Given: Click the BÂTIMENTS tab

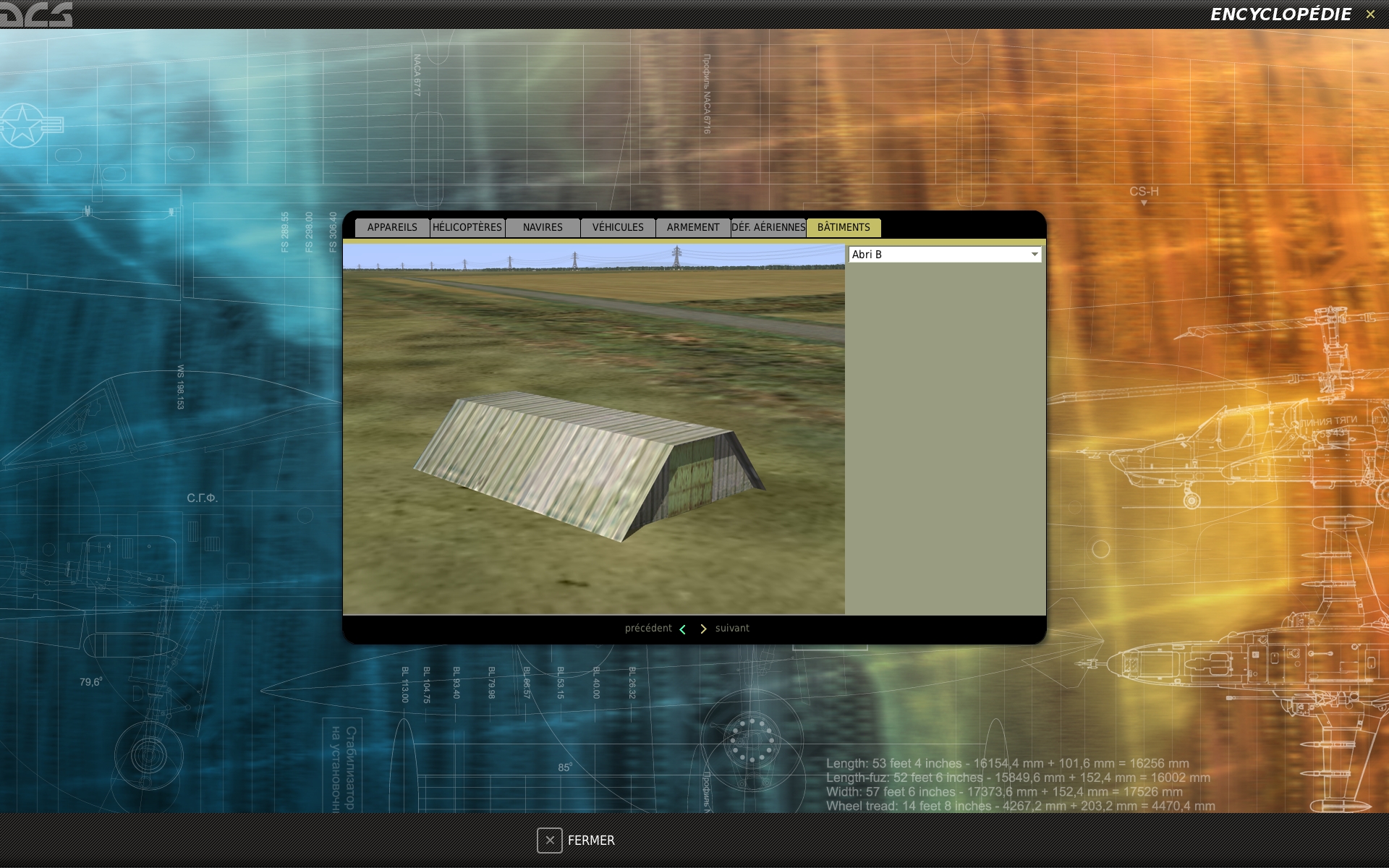Looking at the screenshot, I should (x=844, y=227).
